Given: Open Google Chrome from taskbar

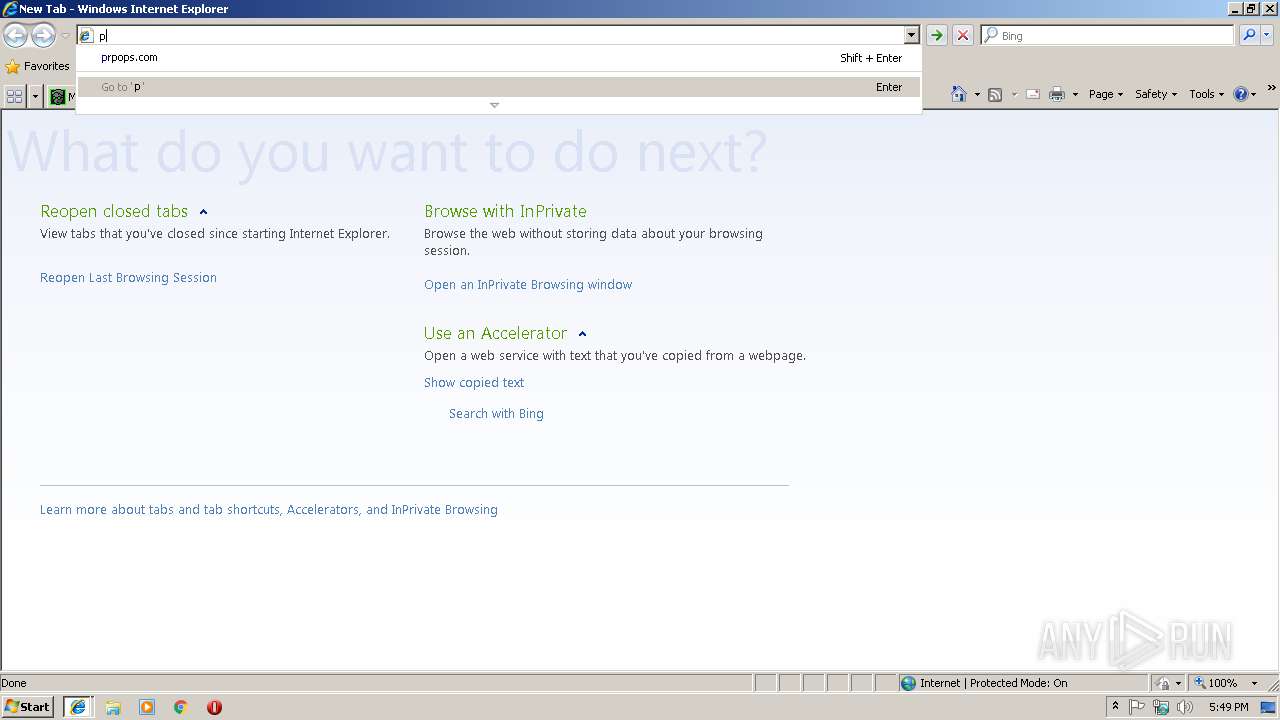Looking at the screenshot, I should coord(181,707).
